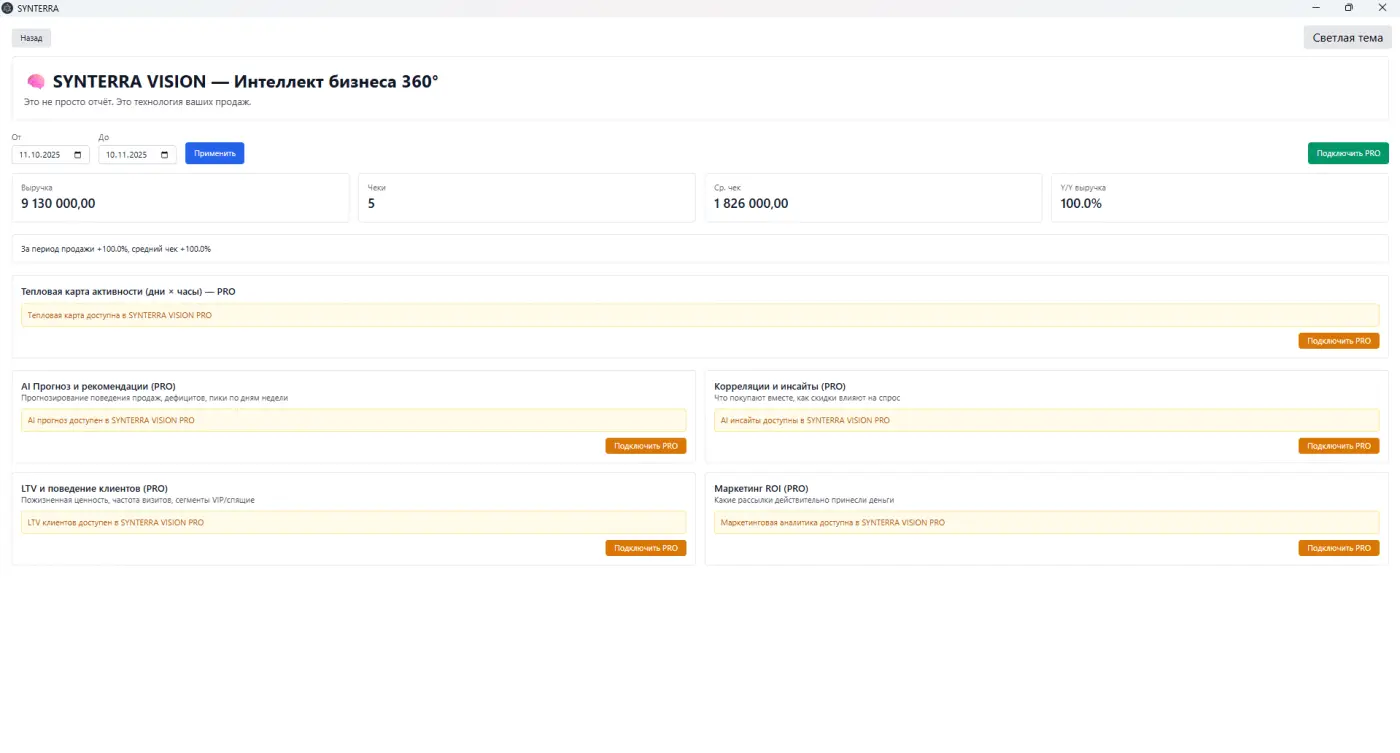Viewport: 1400px width, 753px height.
Task: Click Подключить PRO under AI Прогноз и рекомендации
Action: pos(645,446)
